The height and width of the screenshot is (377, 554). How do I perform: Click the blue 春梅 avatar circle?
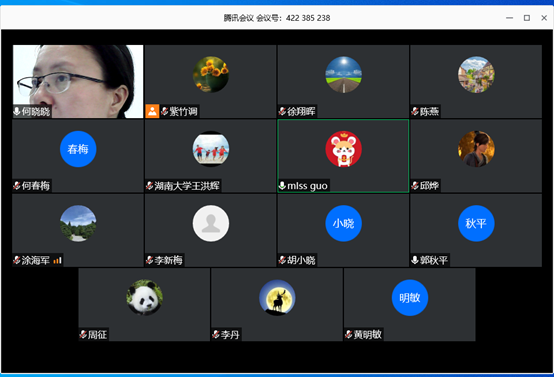[x=78, y=149]
